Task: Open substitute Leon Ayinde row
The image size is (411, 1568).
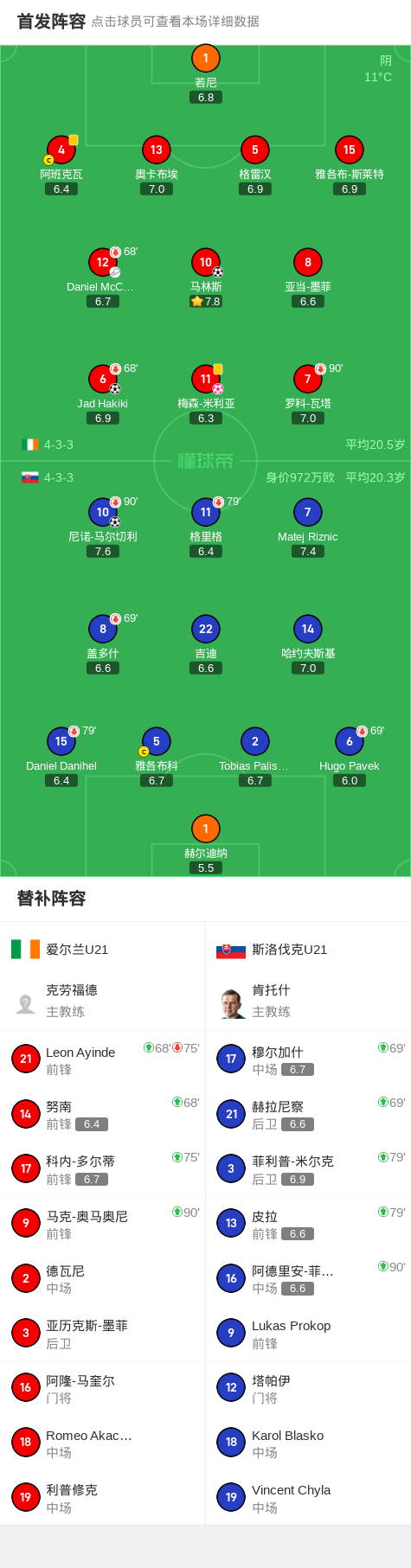Action: (103, 1059)
